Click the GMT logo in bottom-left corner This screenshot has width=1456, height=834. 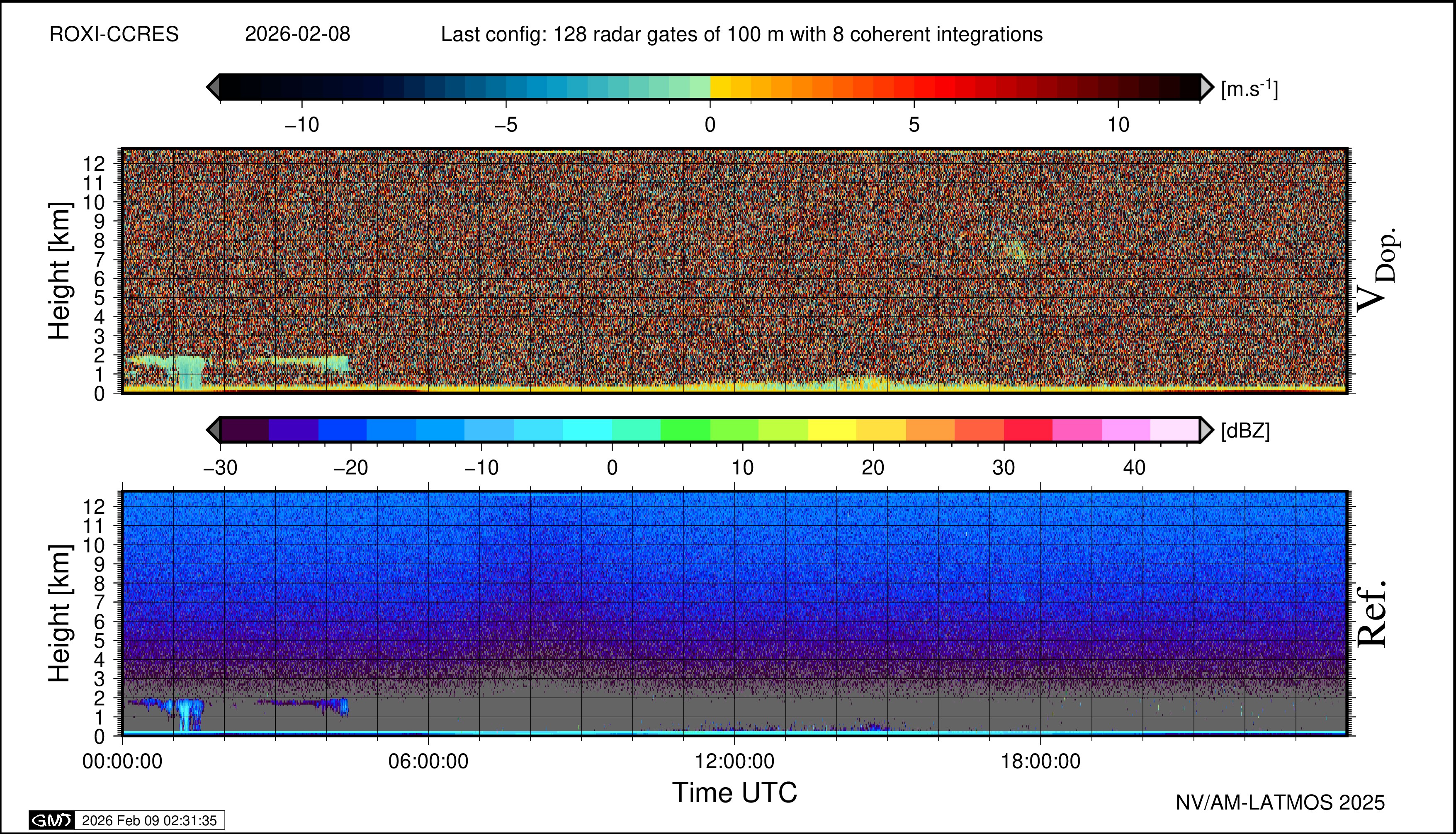pyautogui.click(x=51, y=820)
